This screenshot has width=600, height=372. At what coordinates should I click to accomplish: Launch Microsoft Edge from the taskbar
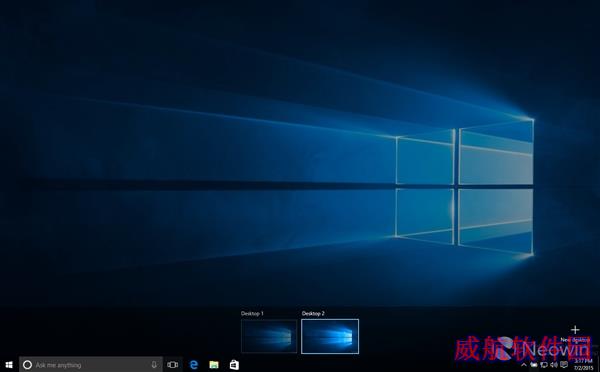coord(194,365)
